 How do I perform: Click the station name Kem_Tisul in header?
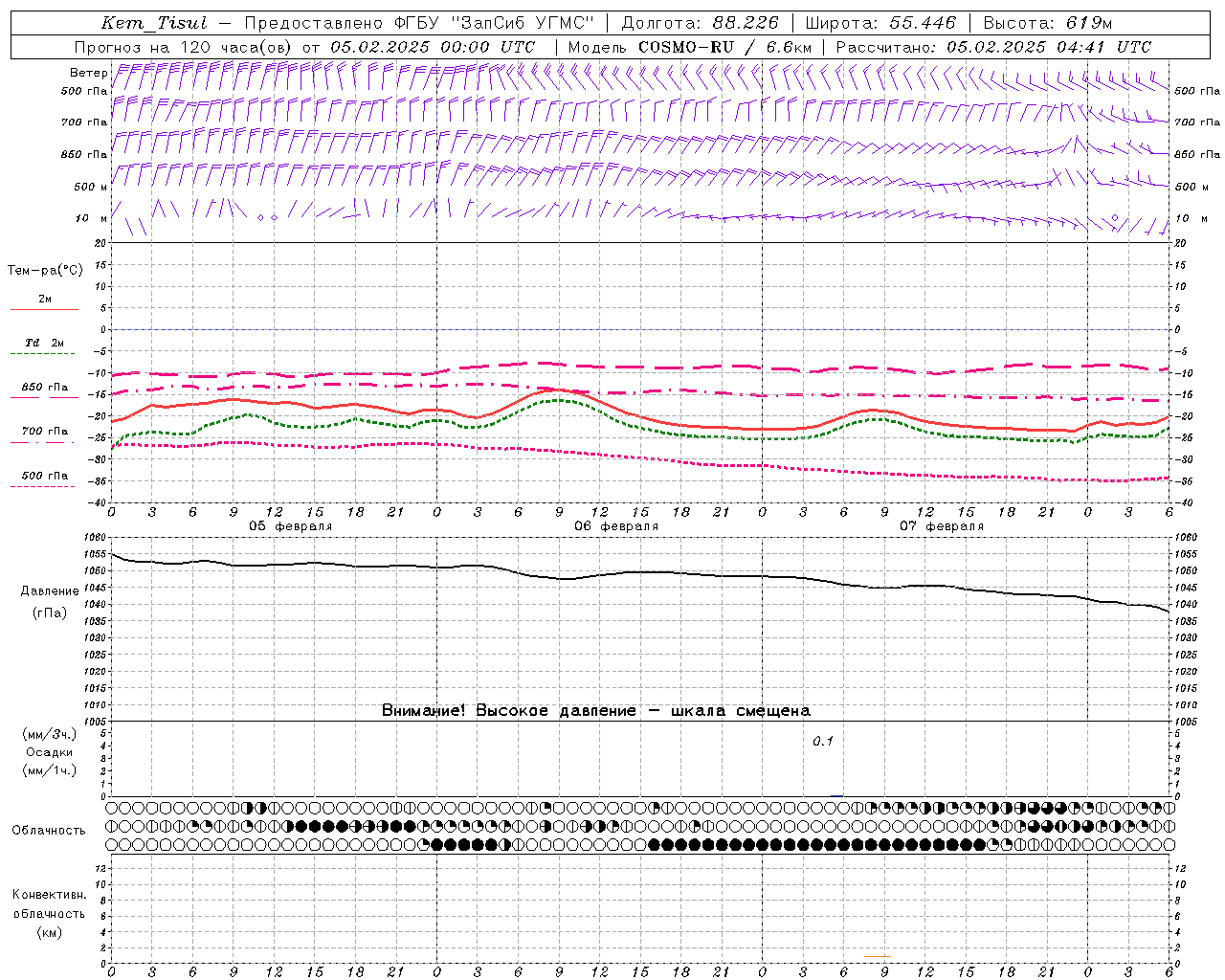[154, 23]
